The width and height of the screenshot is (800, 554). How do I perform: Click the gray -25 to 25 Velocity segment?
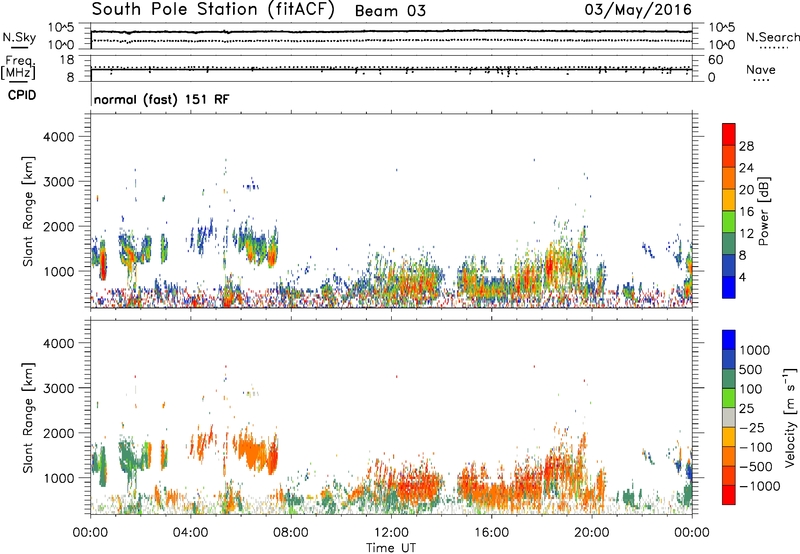coord(729,417)
